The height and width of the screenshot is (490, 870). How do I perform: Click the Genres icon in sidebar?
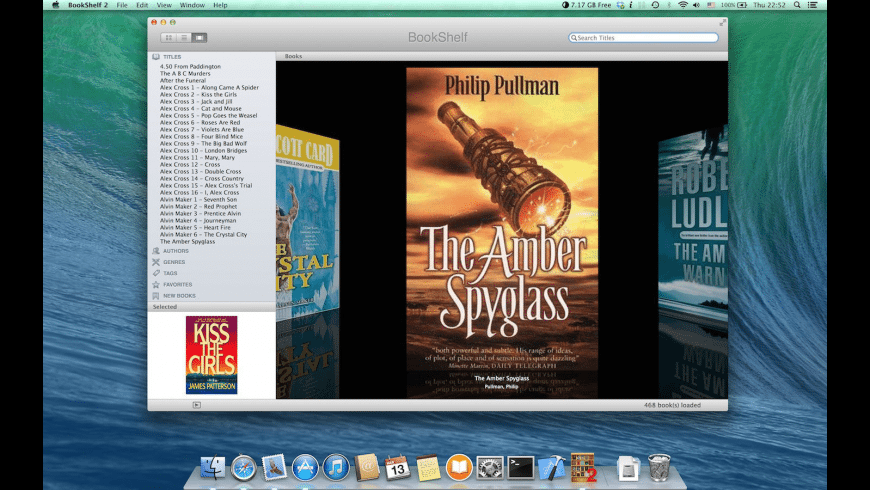[156, 262]
